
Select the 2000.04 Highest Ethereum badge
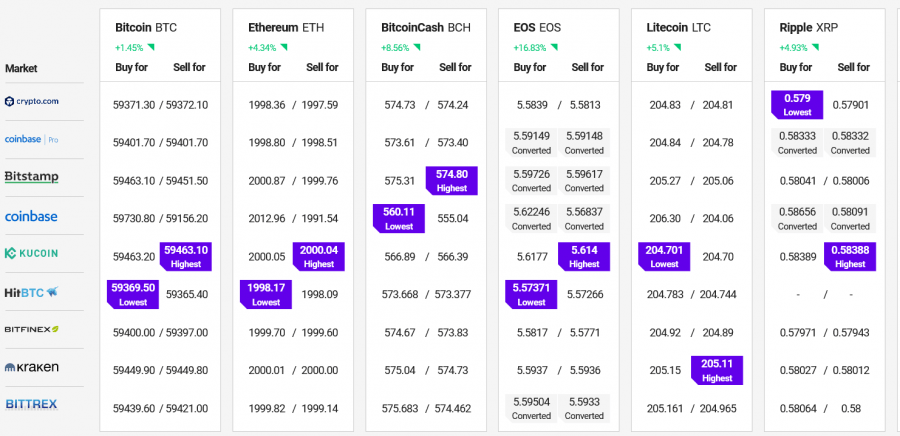click(319, 256)
